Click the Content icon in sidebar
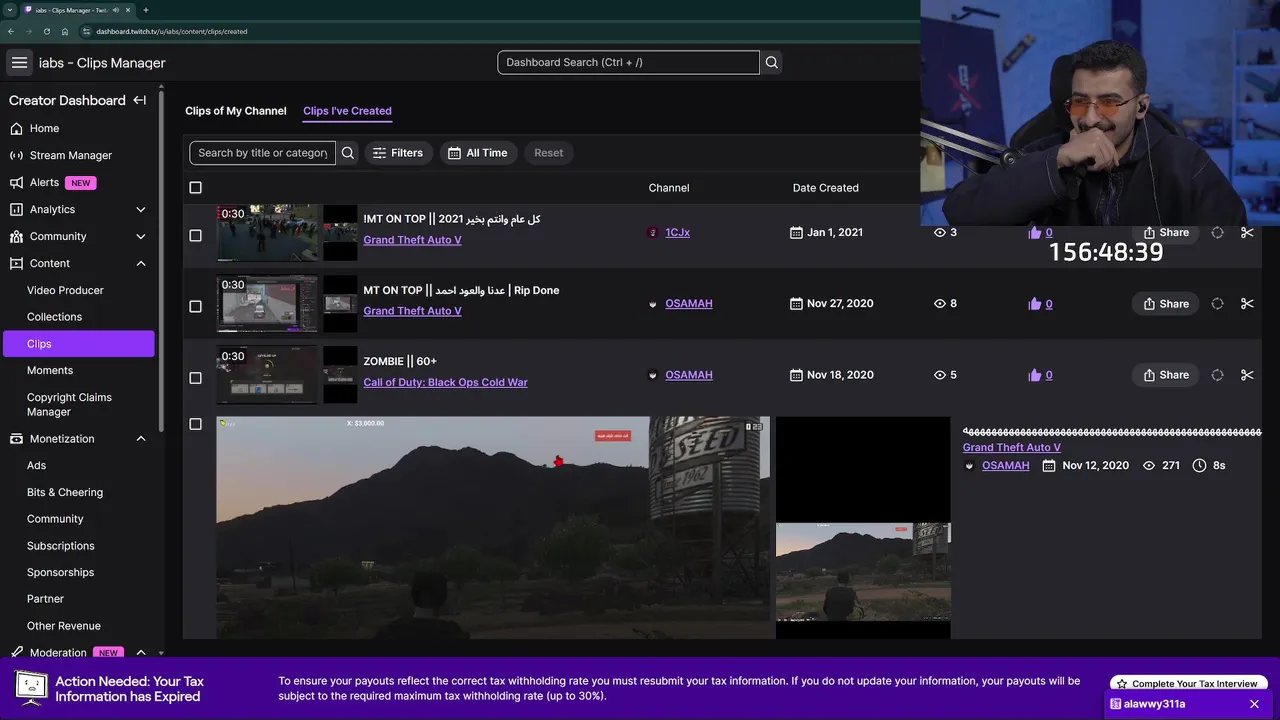1280x720 pixels. (x=16, y=263)
